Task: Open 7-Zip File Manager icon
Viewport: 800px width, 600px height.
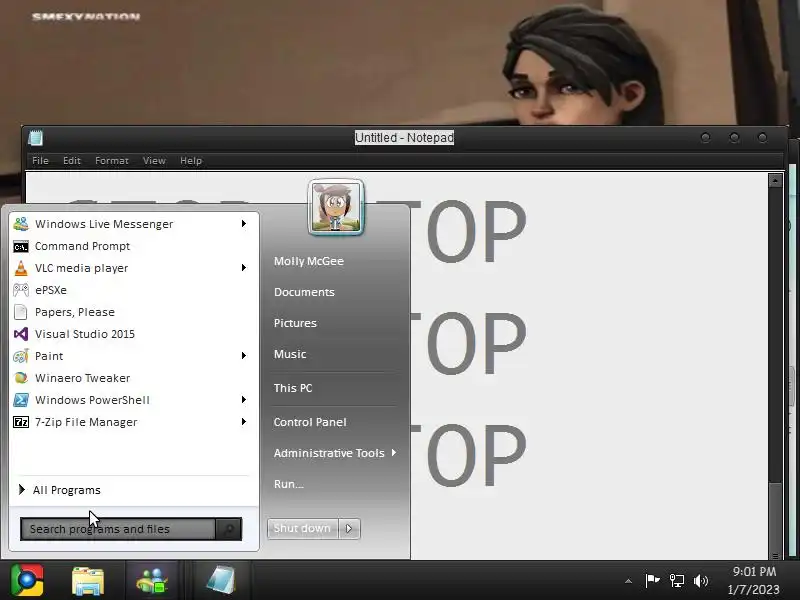Action: point(21,422)
